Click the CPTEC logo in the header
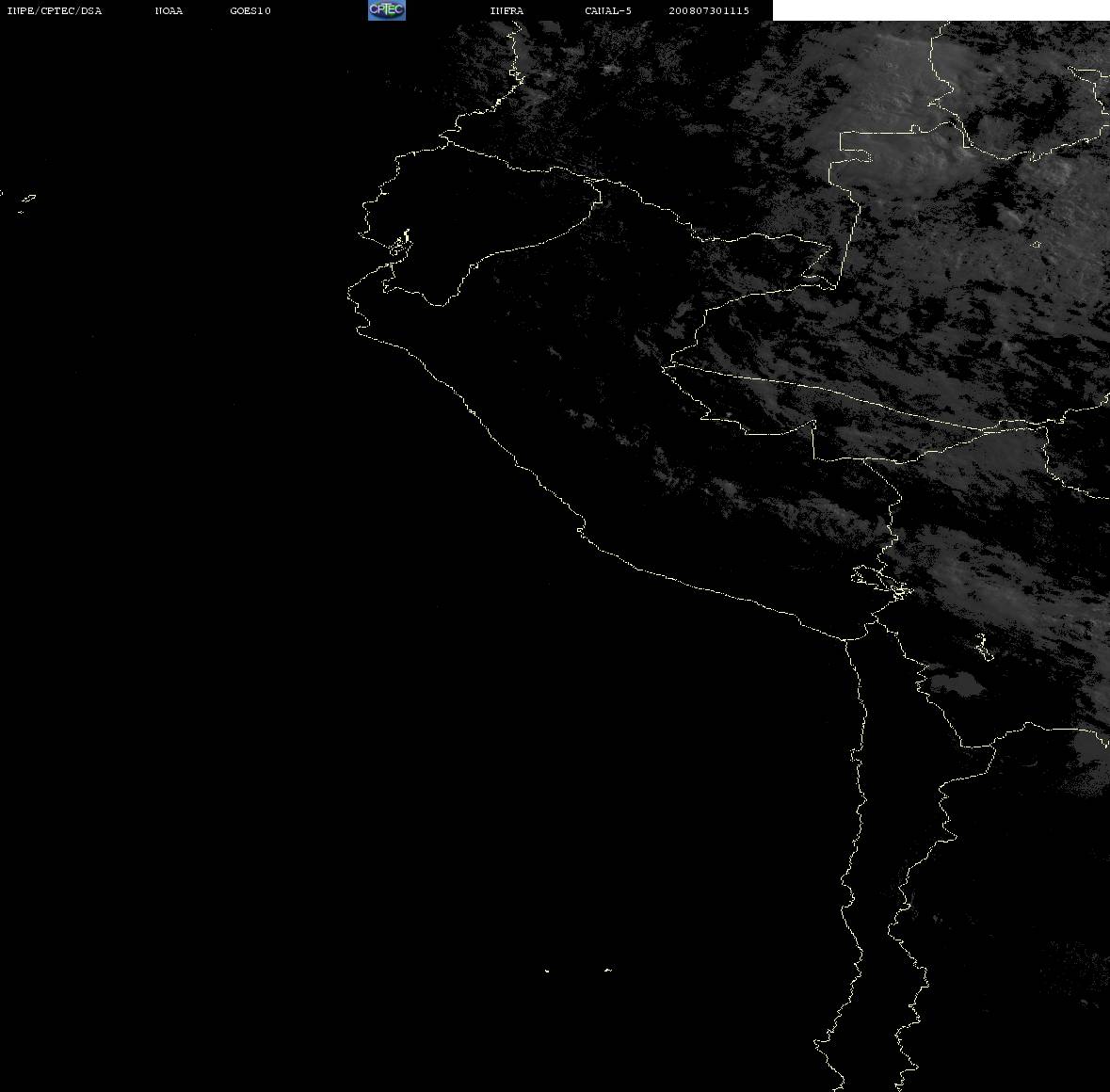The height and width of the screenshot is (1092, 1110). click(387, 10)
